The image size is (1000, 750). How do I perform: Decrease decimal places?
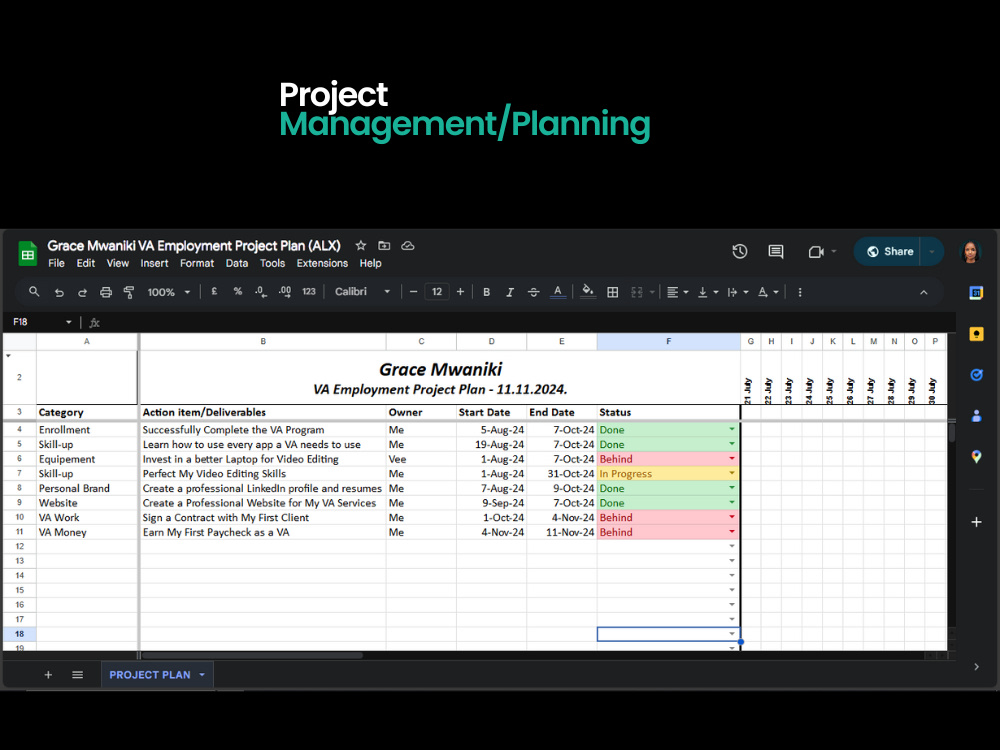coord(260,291)
